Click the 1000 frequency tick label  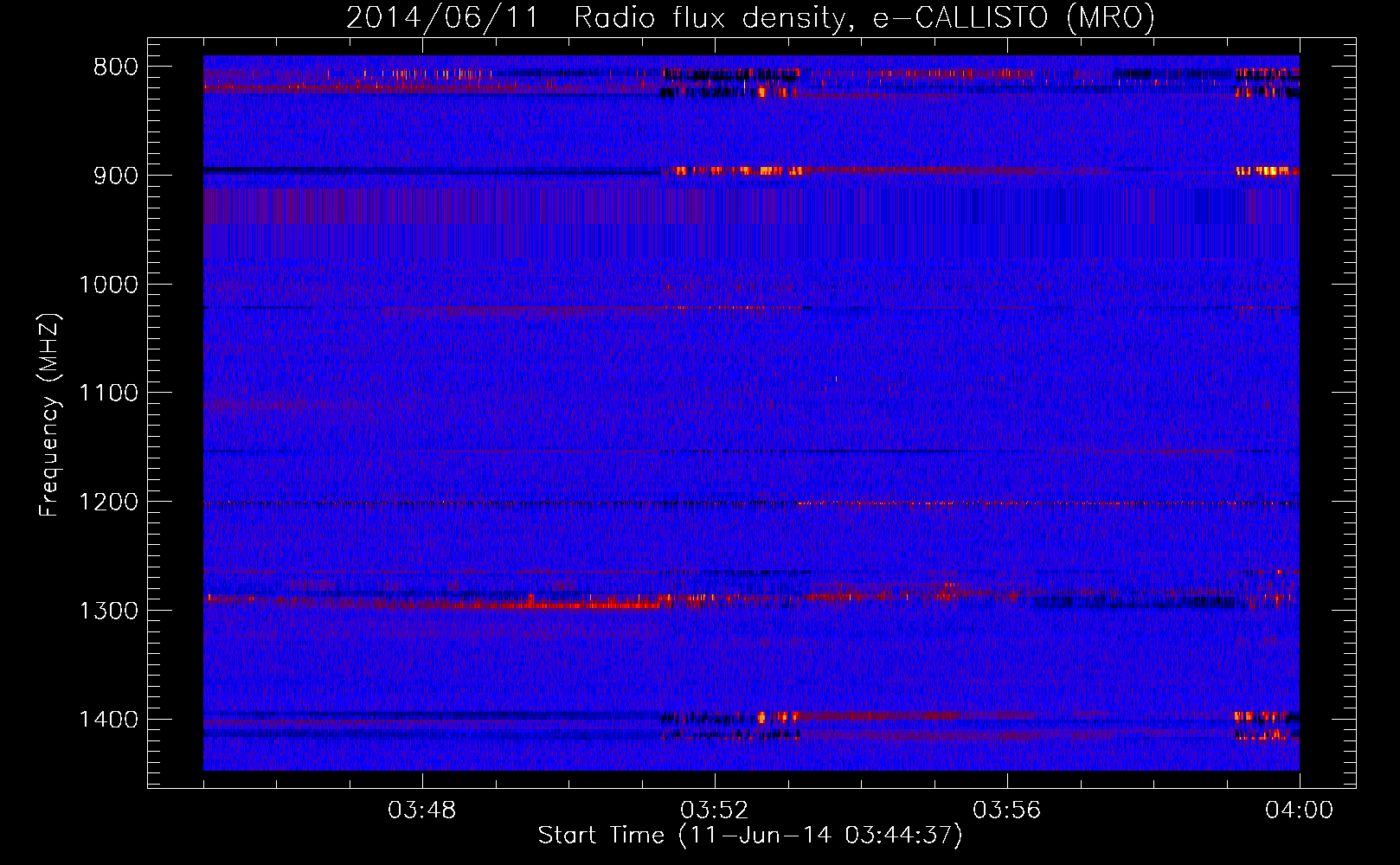coord(108,285)
